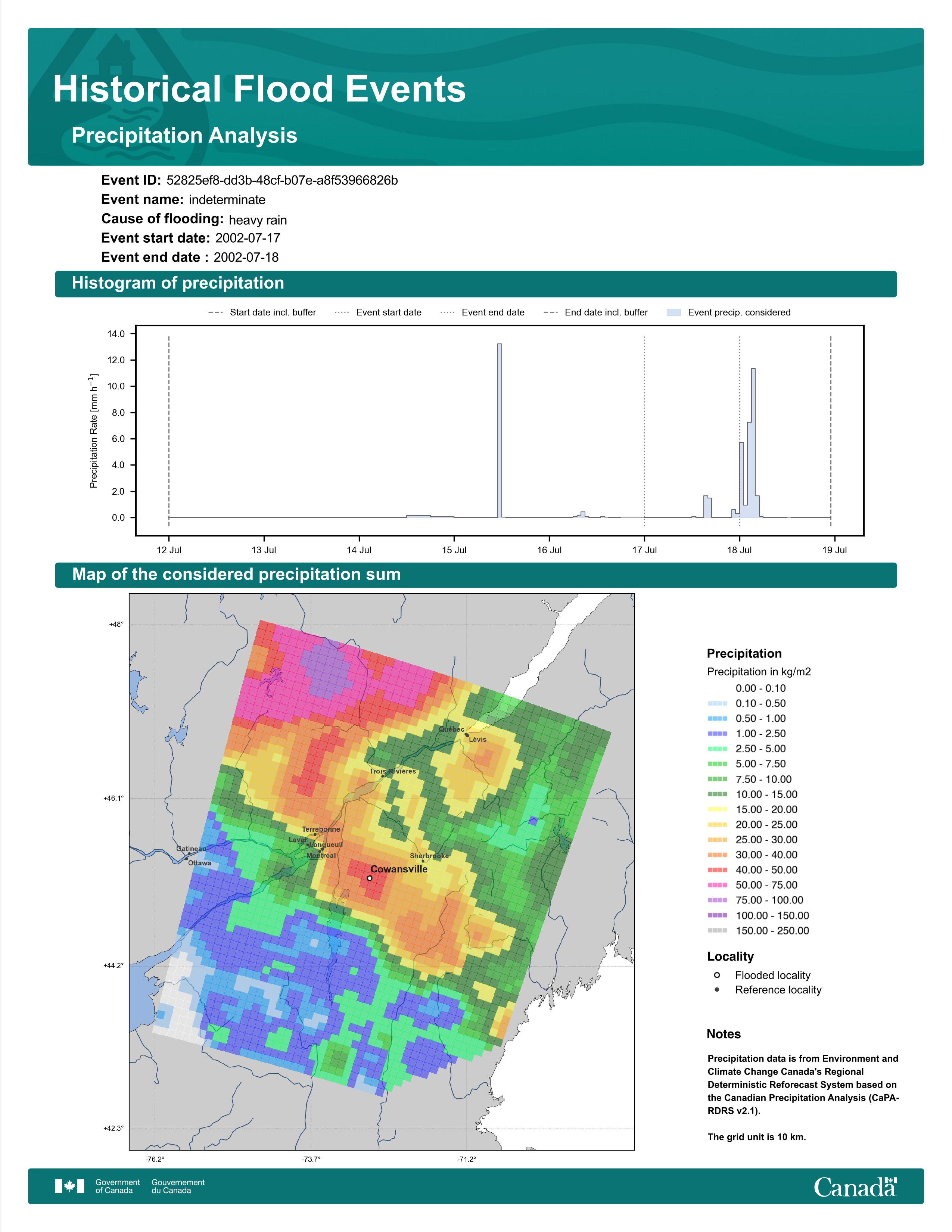Viewport: 952px width, 1232px height.
Task: Click the 'Flooded locality' legend circle icon
Action: [x=717, y=975]
